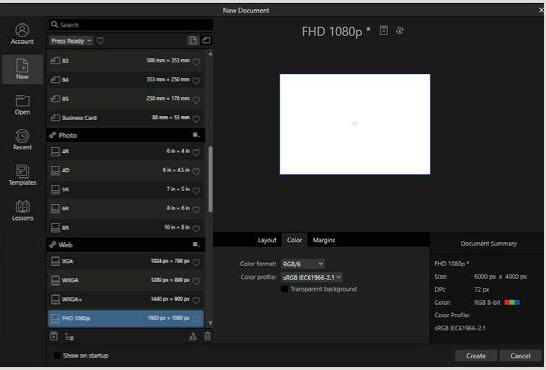Open the Press Ready category dropdown
546x370 pixels.
[x=71, y=41]
